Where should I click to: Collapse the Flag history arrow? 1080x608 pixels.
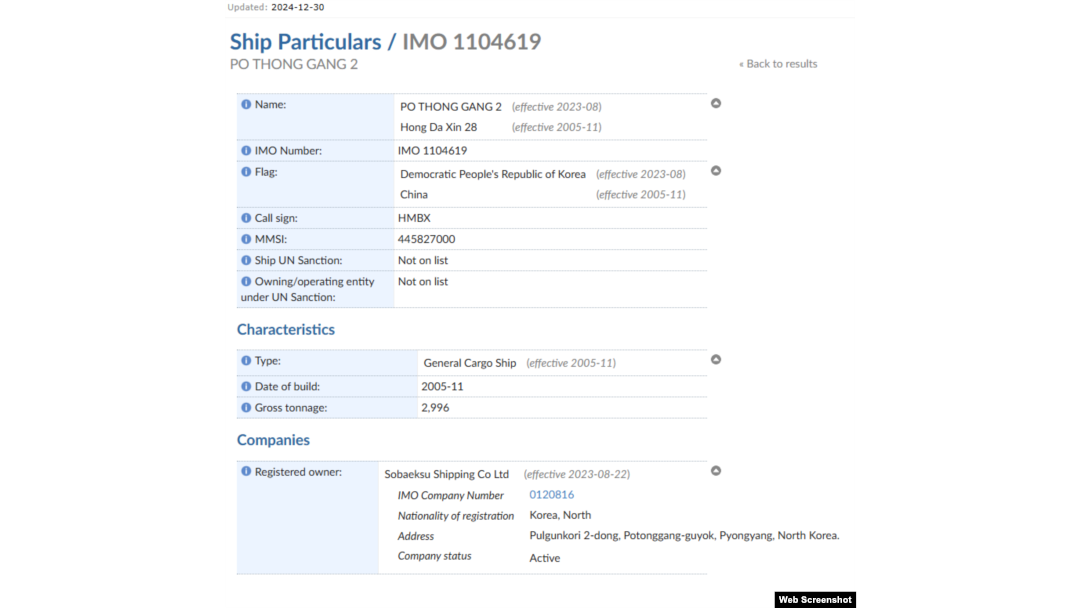point(716,171)
